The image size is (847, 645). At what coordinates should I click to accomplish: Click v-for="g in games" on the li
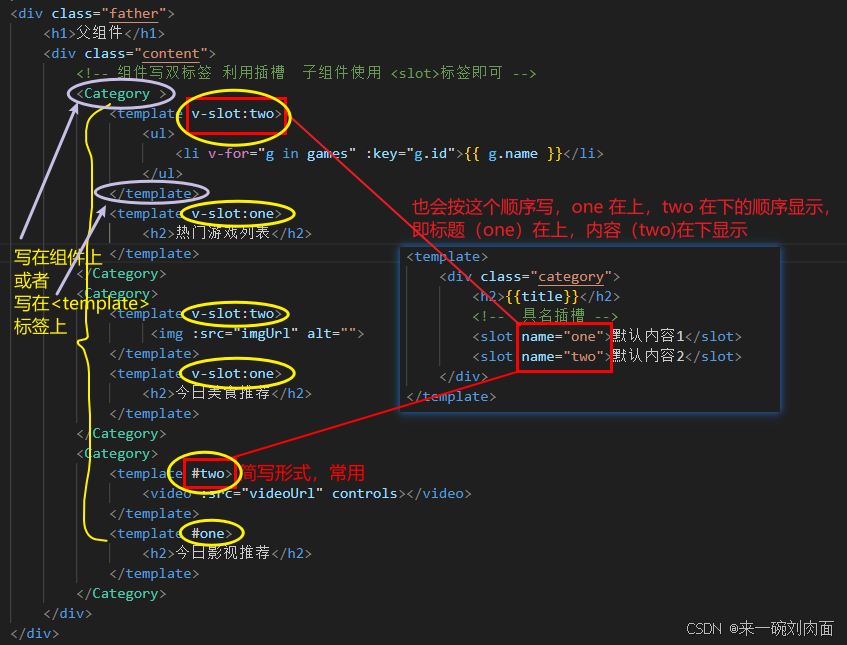[x=282, y=153]
